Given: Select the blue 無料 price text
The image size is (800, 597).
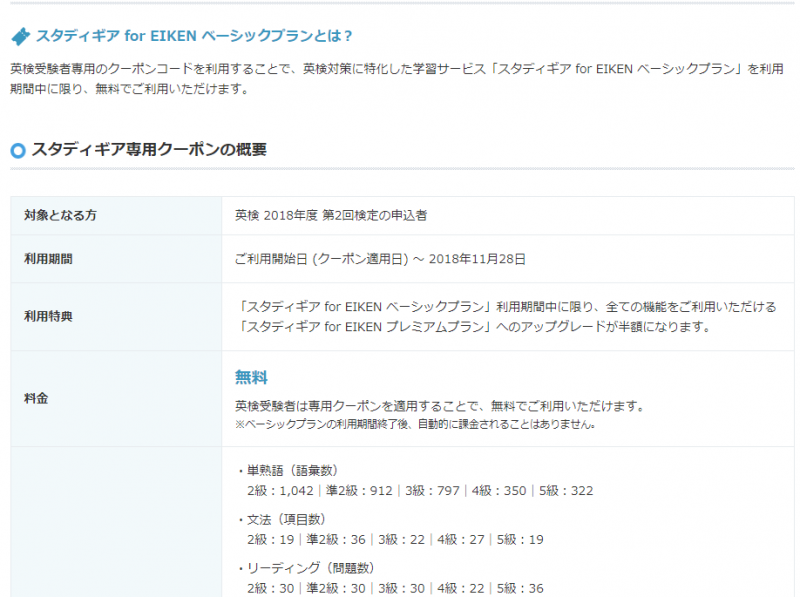Looking at the screenshot, I should [x=251, y=378].
